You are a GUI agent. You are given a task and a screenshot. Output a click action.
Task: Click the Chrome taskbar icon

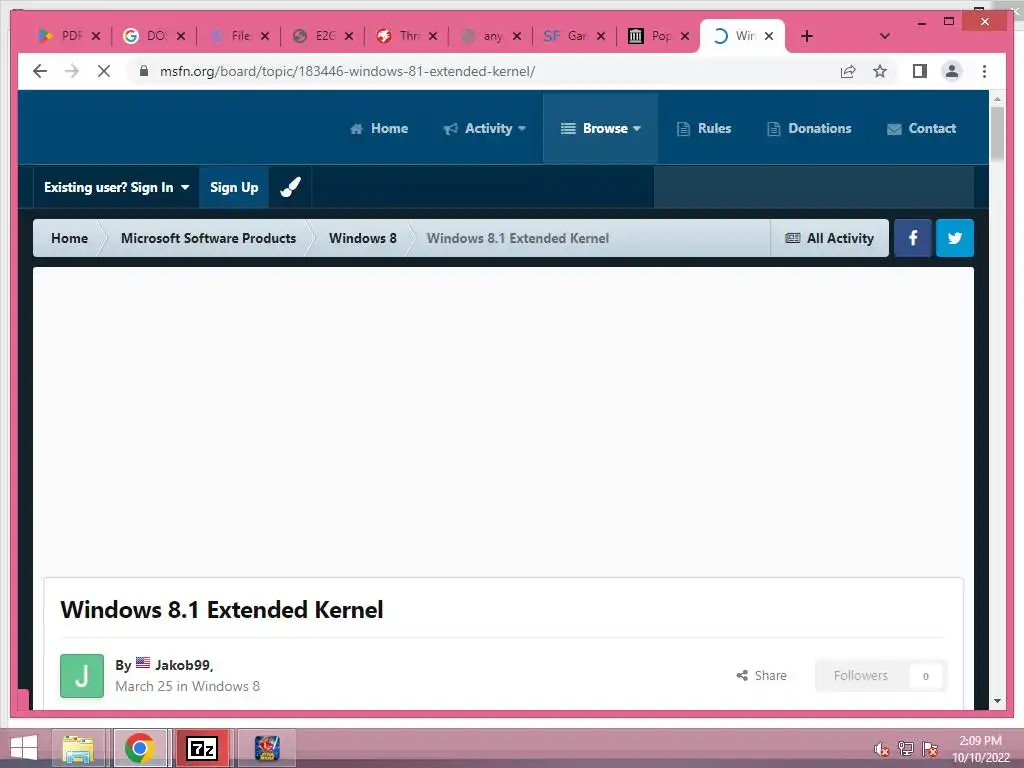click(x=140, y=748)
